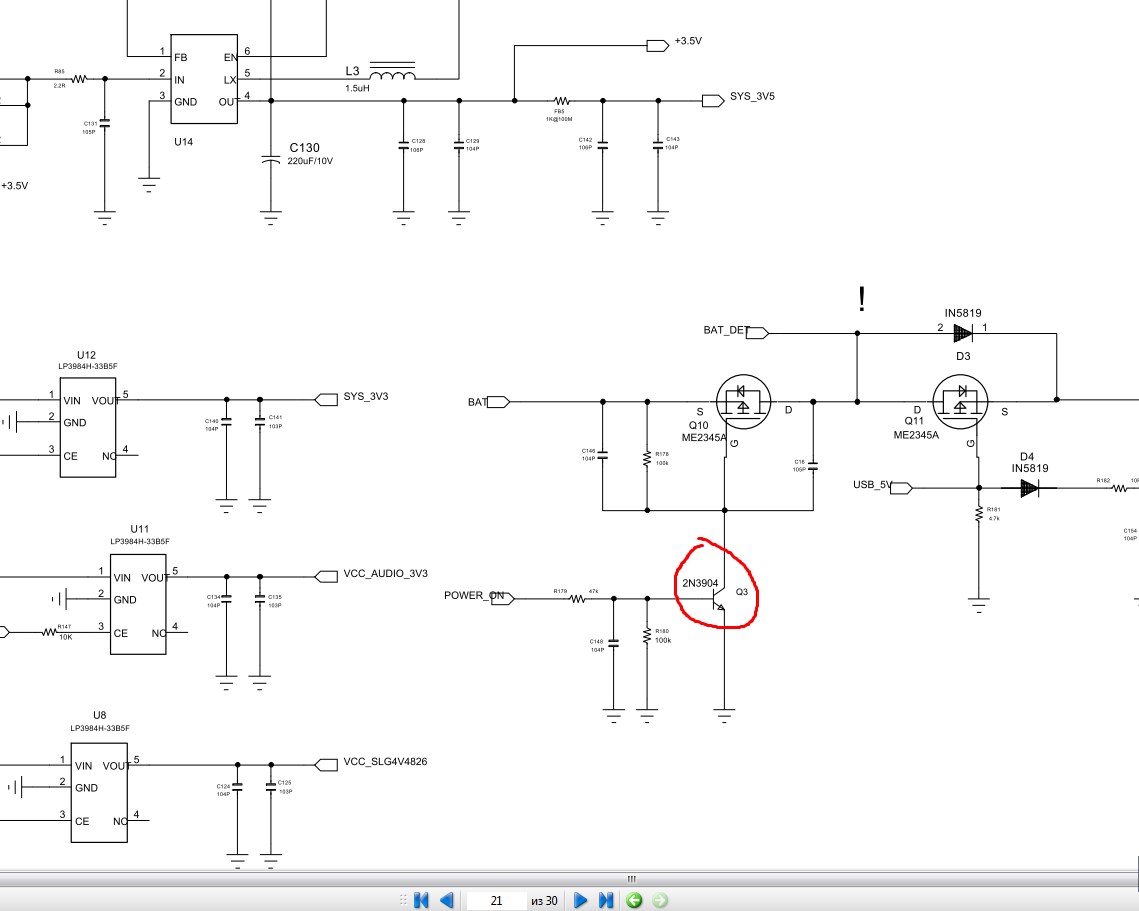Click the 1.5uH inductor value
Screen dimensions: 1139x911
pyautogui.click(x=357, y=88)
